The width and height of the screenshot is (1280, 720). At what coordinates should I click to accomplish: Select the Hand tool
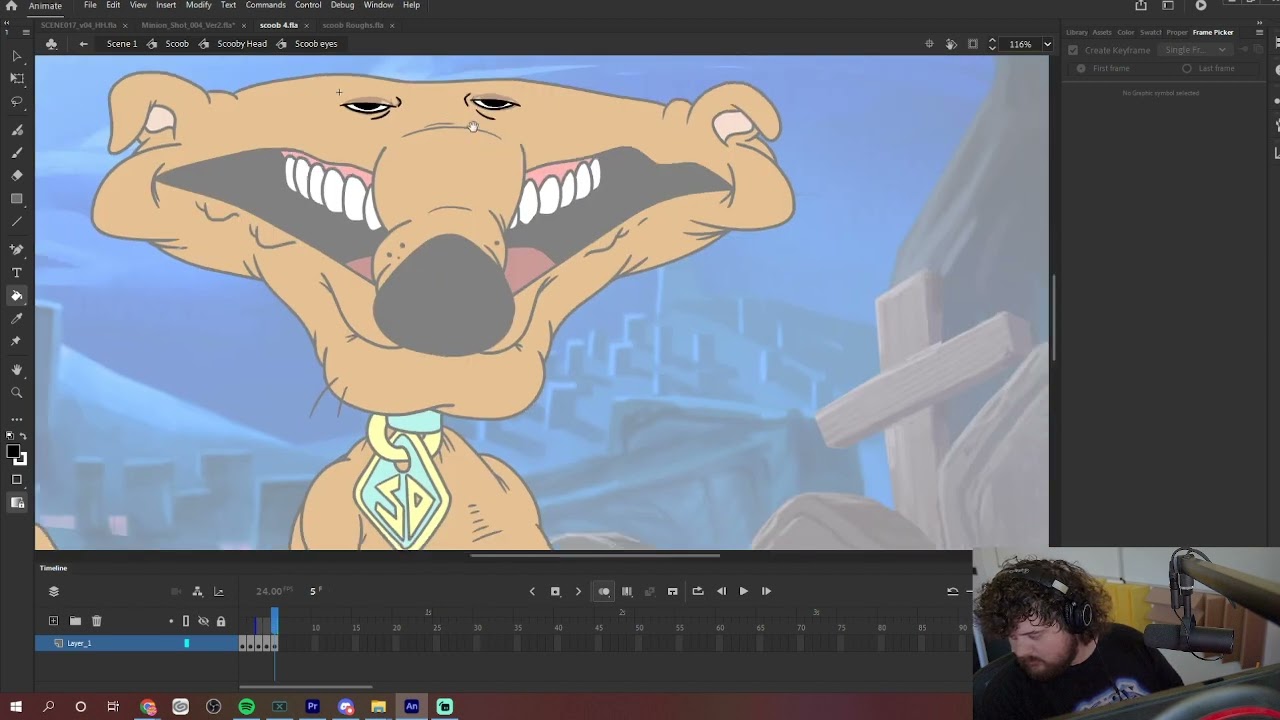point(17,369)
